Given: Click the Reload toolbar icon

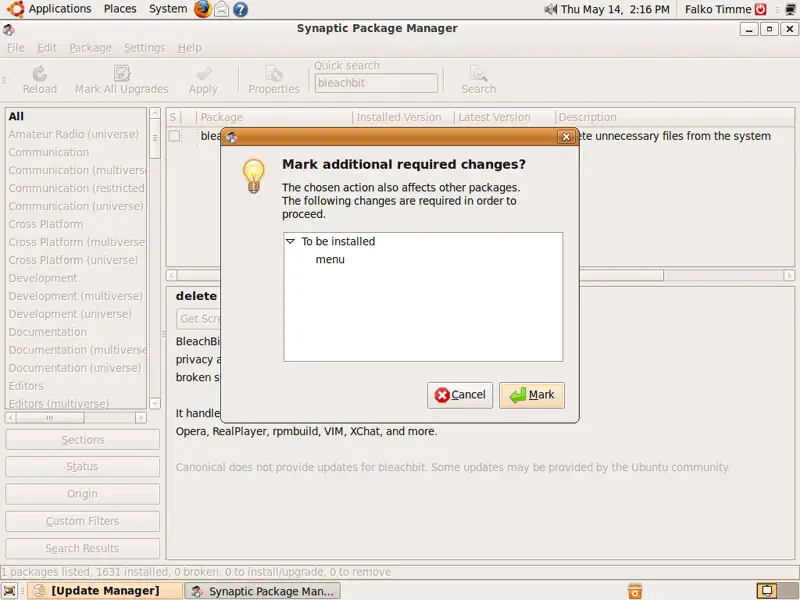Looking at the screenshot, I should point(39,74).
